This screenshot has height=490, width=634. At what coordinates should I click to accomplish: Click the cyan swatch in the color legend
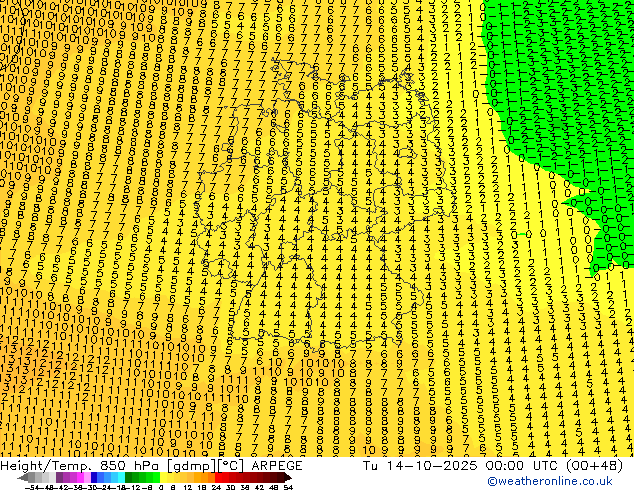[x=121, y=478]
